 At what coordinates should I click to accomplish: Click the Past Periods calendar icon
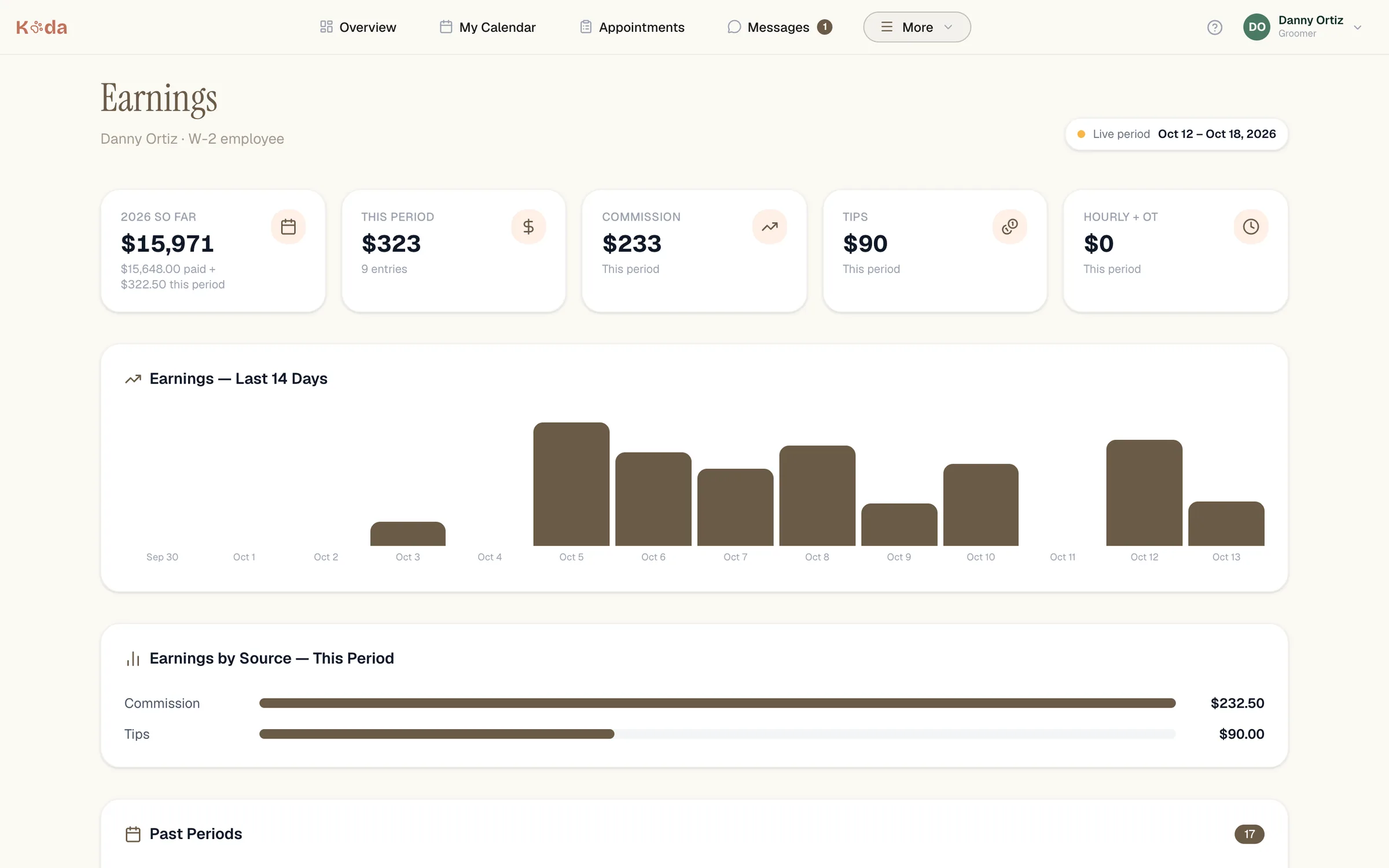coord(133,834)
